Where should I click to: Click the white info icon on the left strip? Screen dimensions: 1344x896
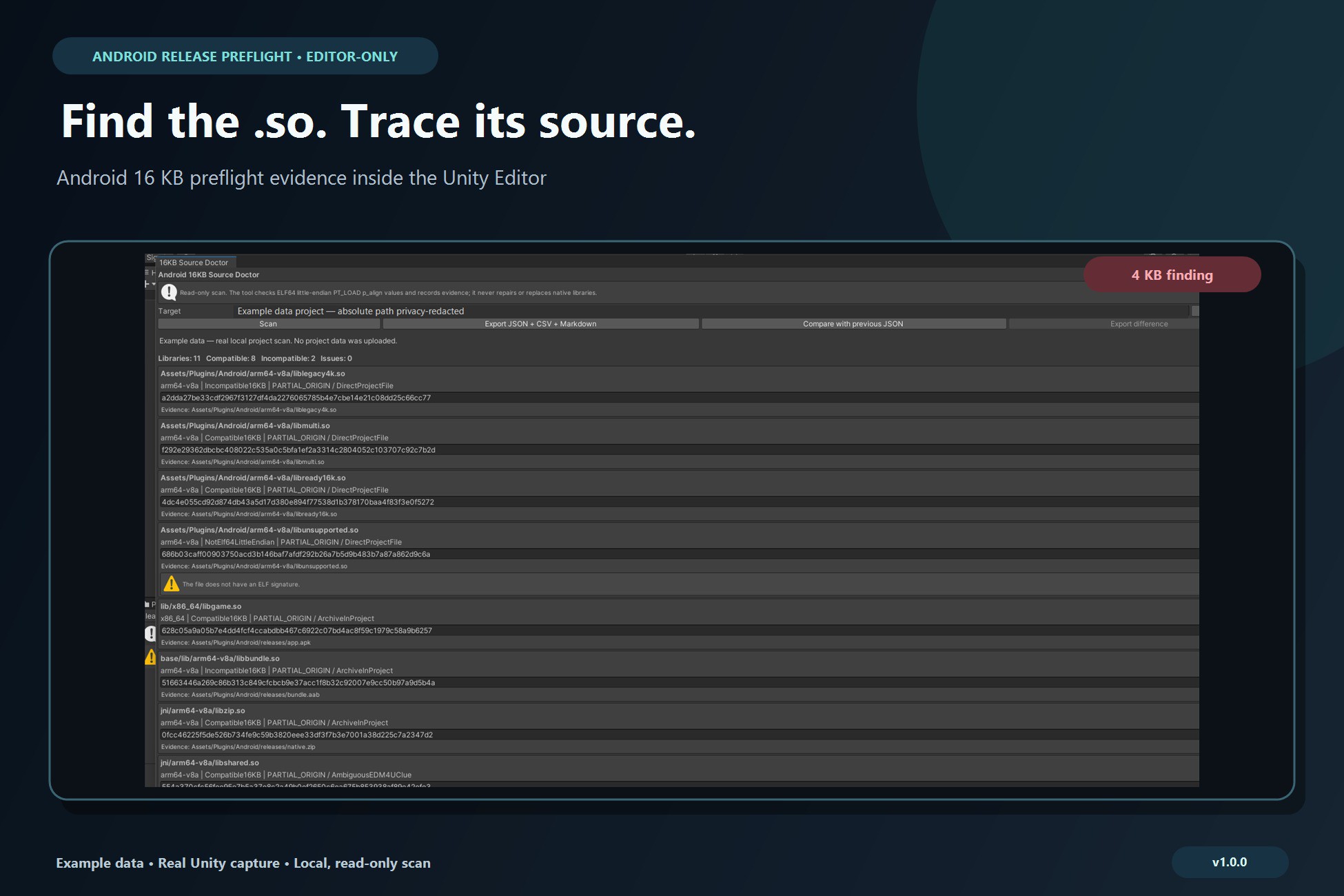click(x=150, y=633)
